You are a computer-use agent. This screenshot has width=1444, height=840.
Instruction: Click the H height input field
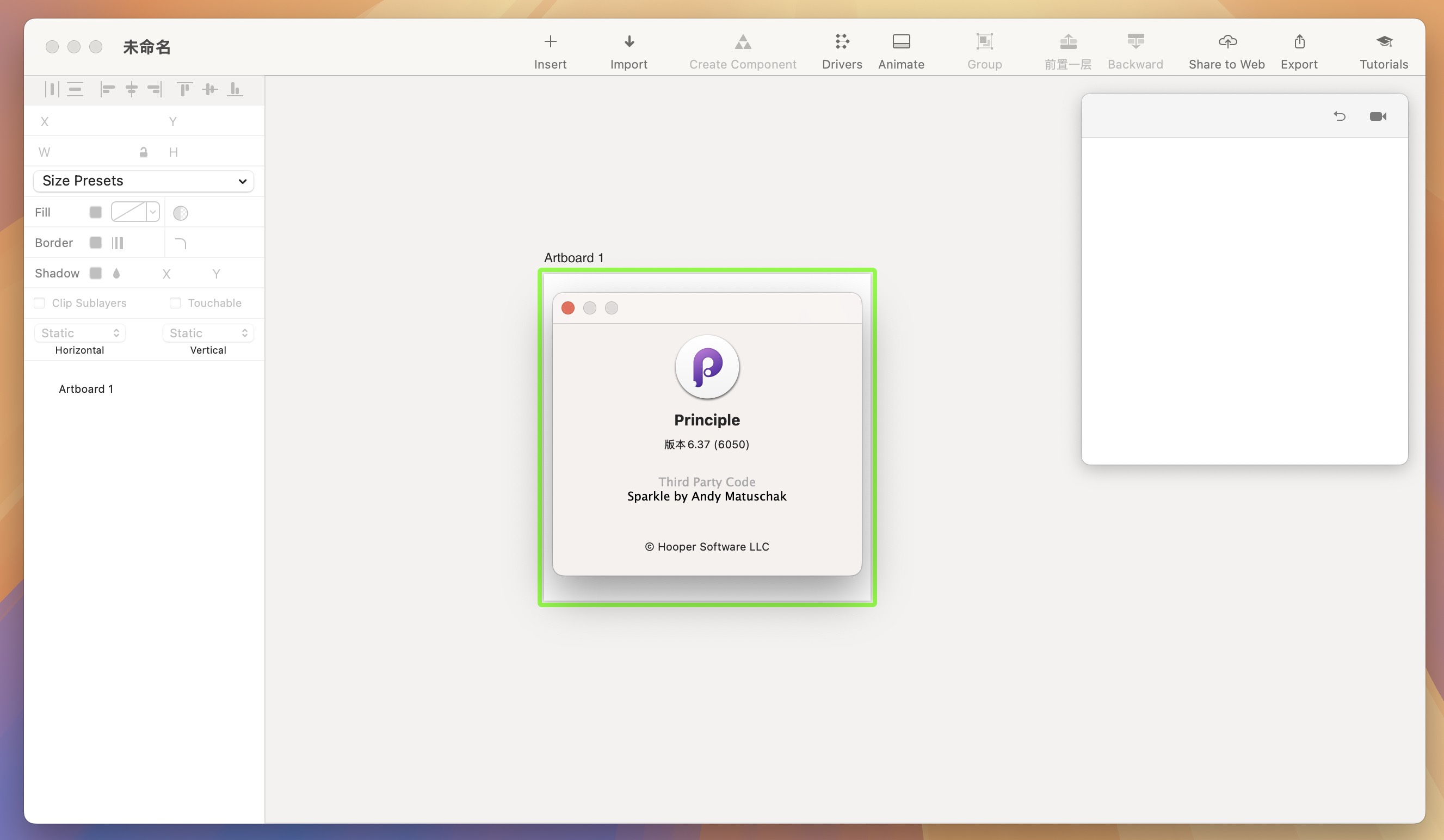[212, 152]
